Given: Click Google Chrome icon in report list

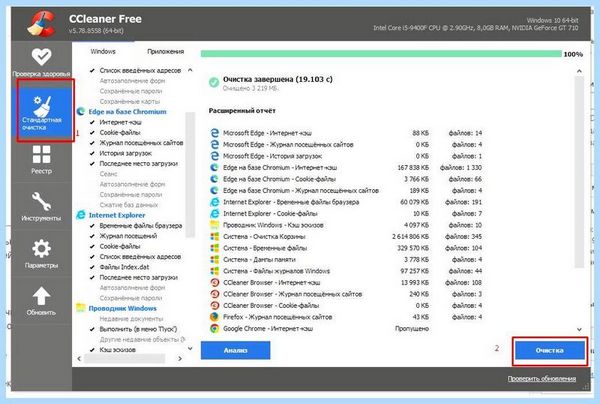Looking at the screenshot, I should (214, 328).
